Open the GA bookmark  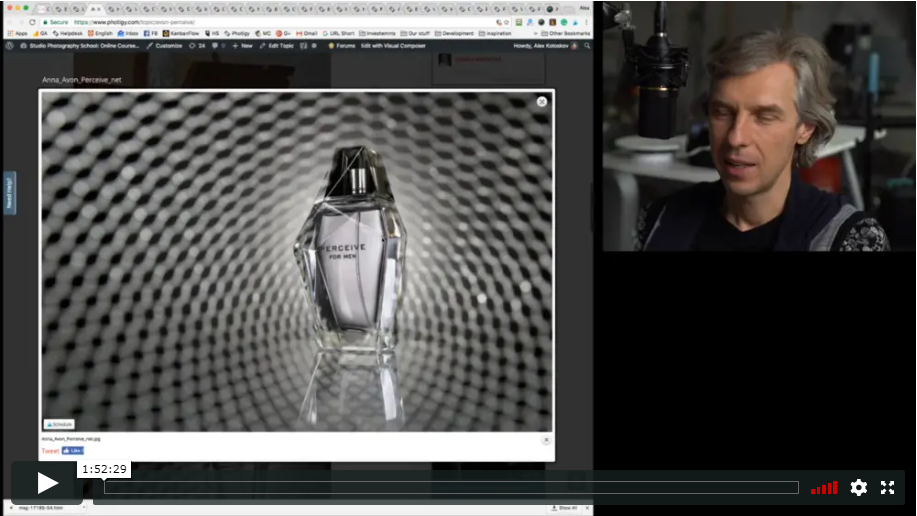click(40, 33)
